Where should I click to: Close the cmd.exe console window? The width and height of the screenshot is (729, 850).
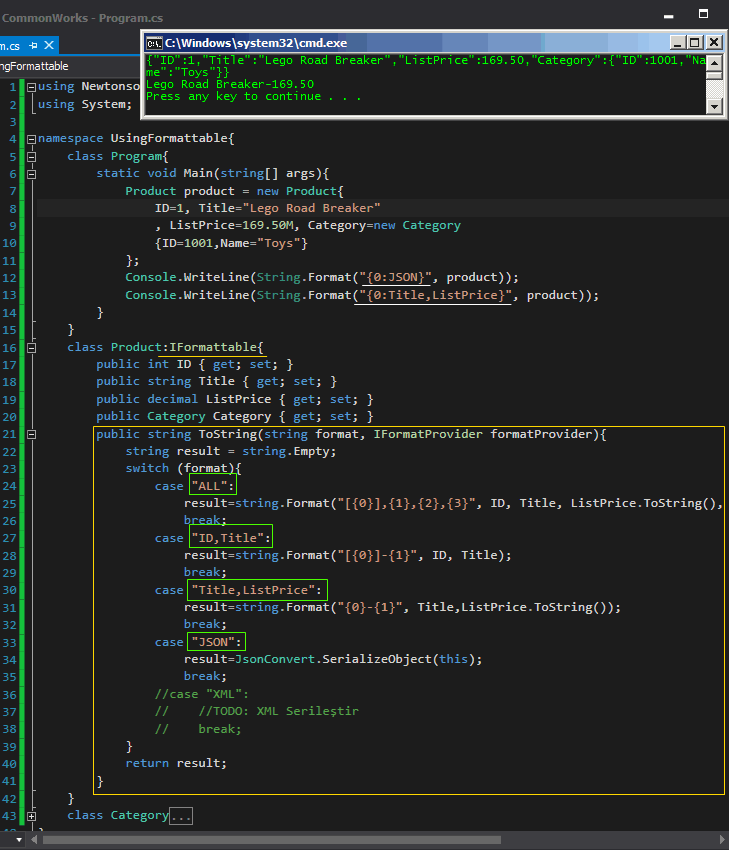(x=713, y=42)
